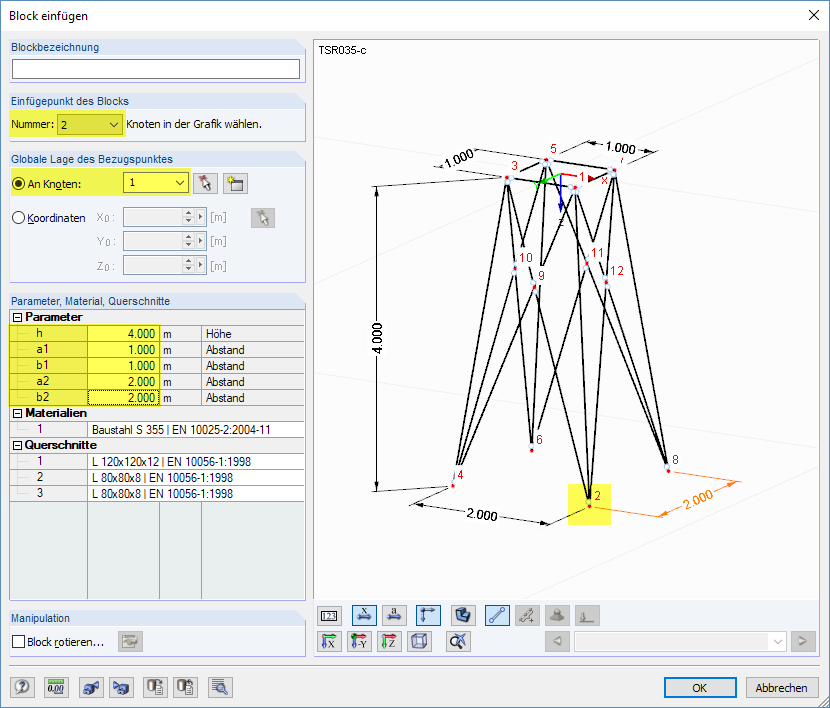
Task: Click the zoom magnifier icon under the graphic
Action: coord(458,642)
